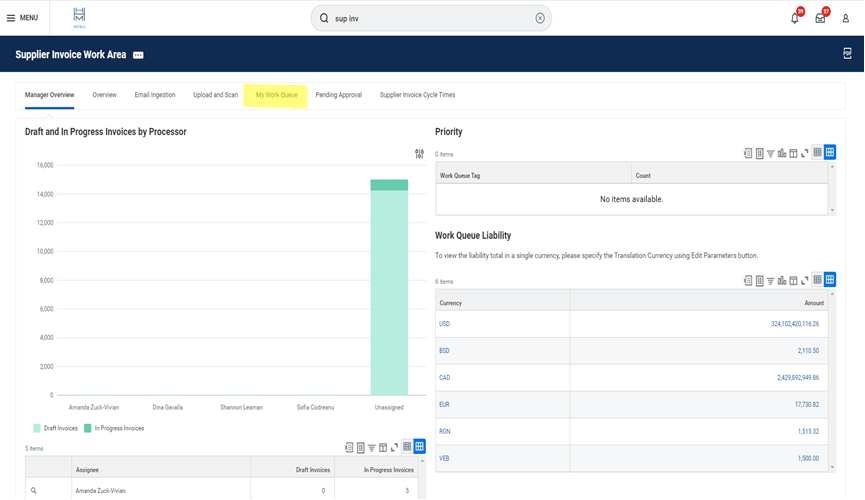The width and height of the screenshot is (865, 500).
Task: Open the user profile icon
Action: click(845, 19)
